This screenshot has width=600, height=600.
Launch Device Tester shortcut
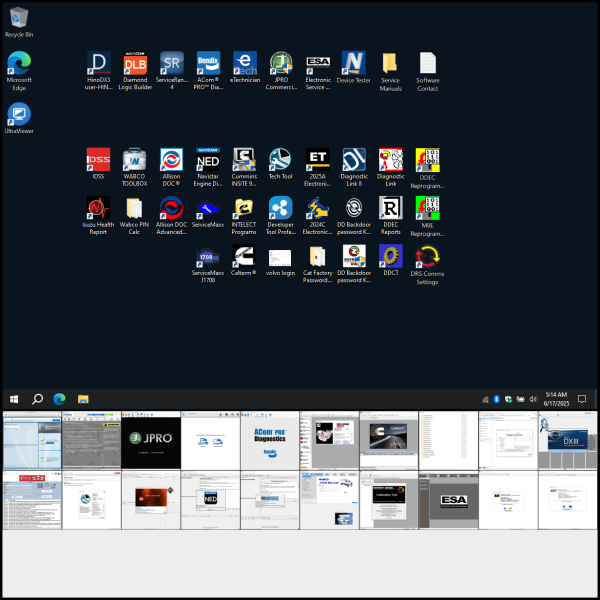tap(354, 67)
